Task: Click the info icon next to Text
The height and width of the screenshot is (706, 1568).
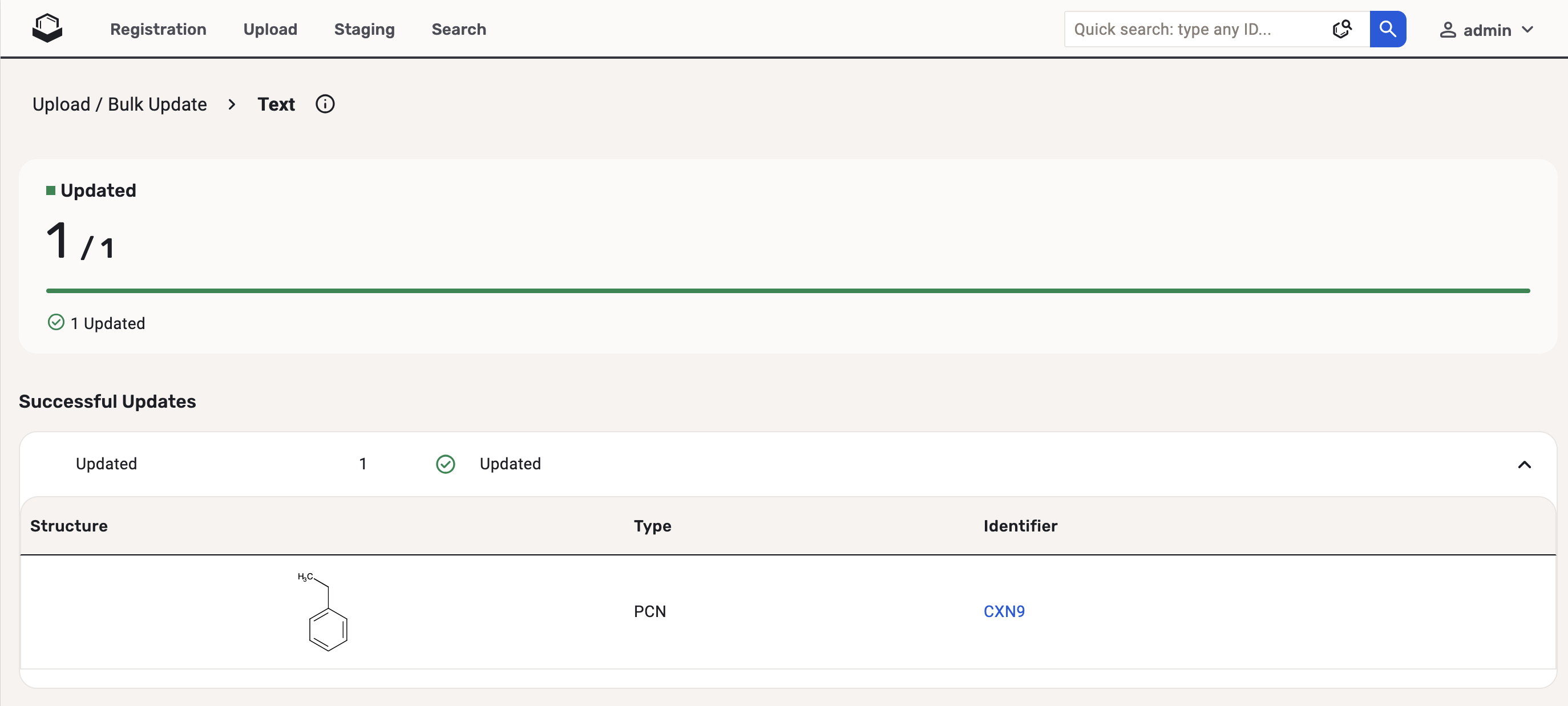Action: pyautogui.click(x=325, y=104)
